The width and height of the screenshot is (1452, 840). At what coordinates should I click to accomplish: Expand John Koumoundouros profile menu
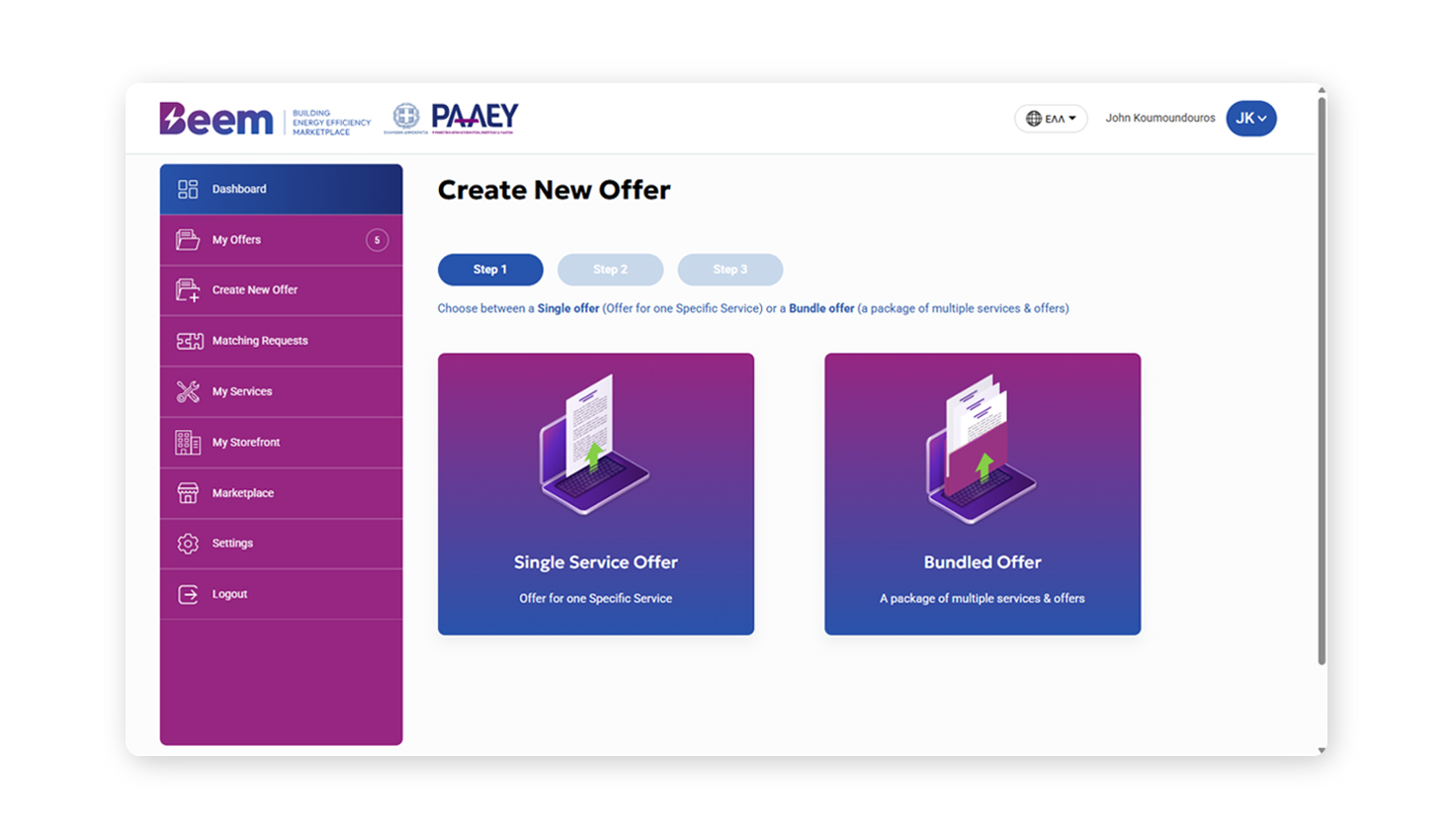[x=1158, y=118]
